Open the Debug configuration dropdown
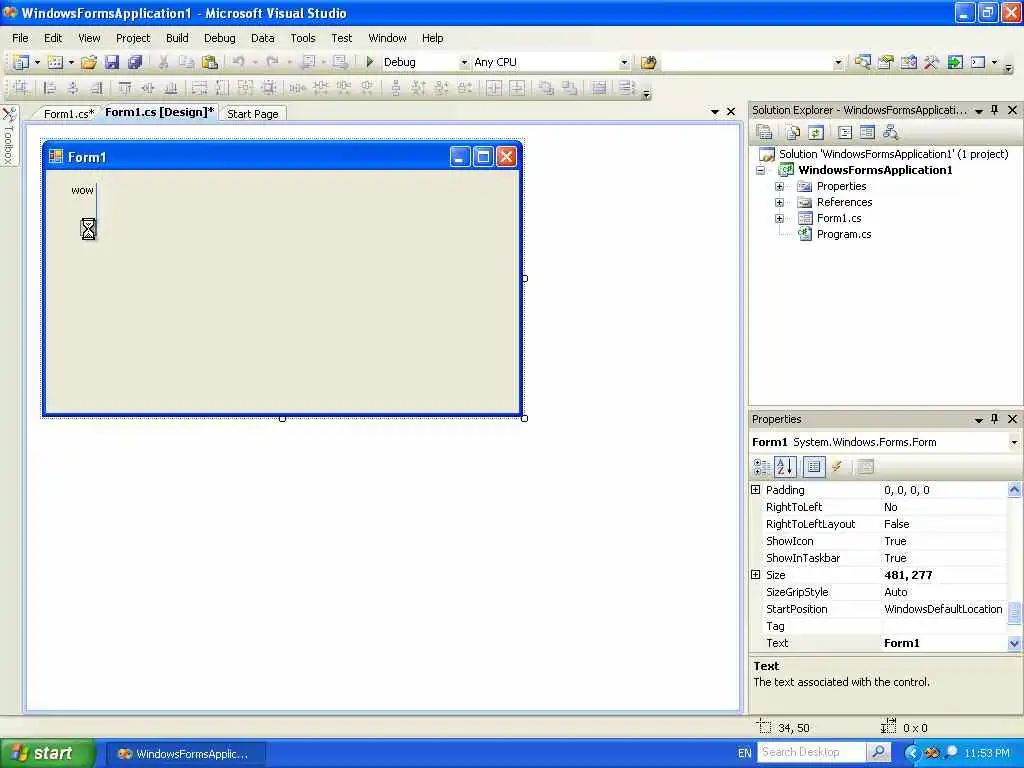Viewport: 1024px width, 768px height. 464,63
